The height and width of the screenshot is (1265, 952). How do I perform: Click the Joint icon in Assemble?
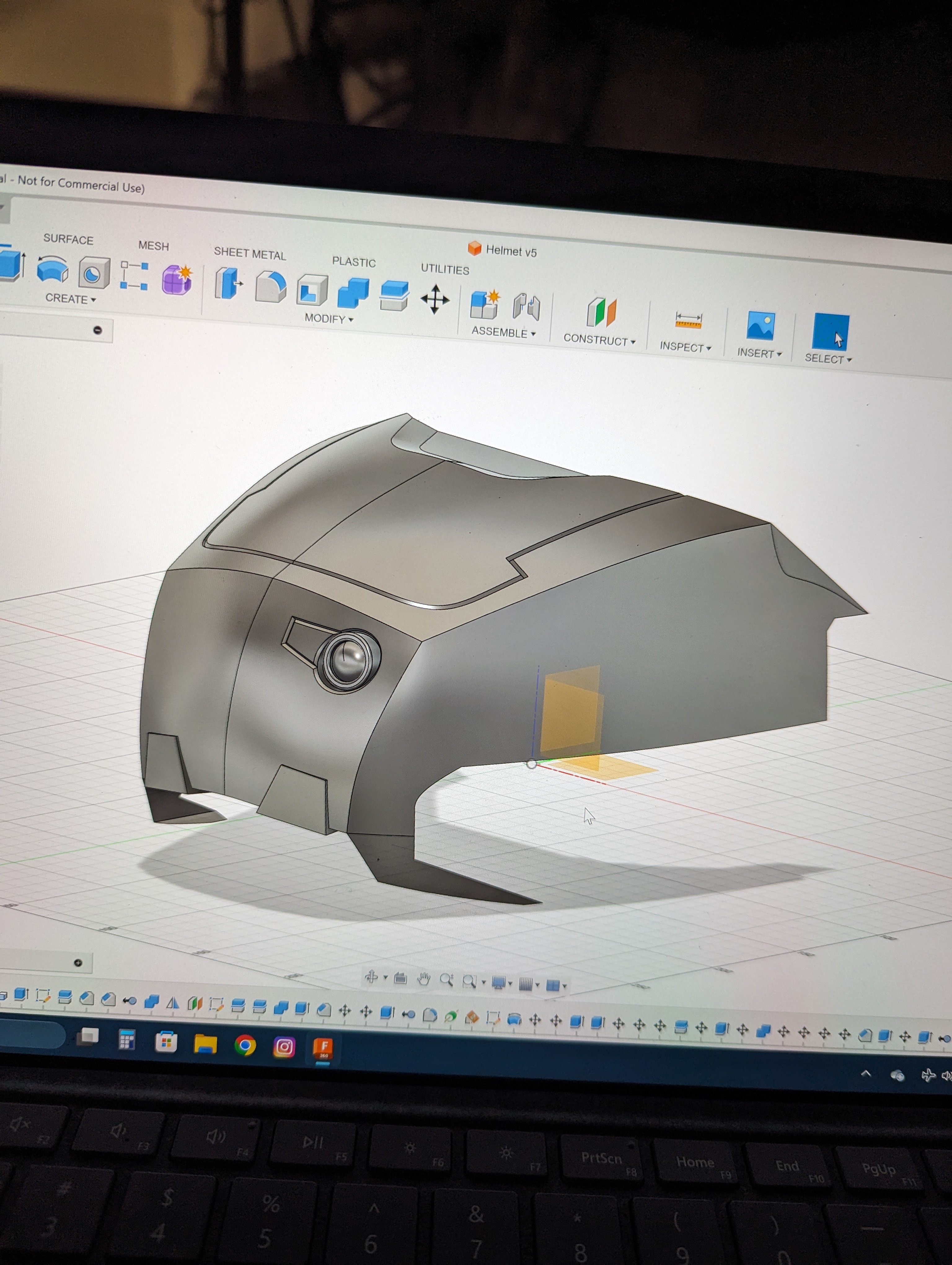click(526, 307)
